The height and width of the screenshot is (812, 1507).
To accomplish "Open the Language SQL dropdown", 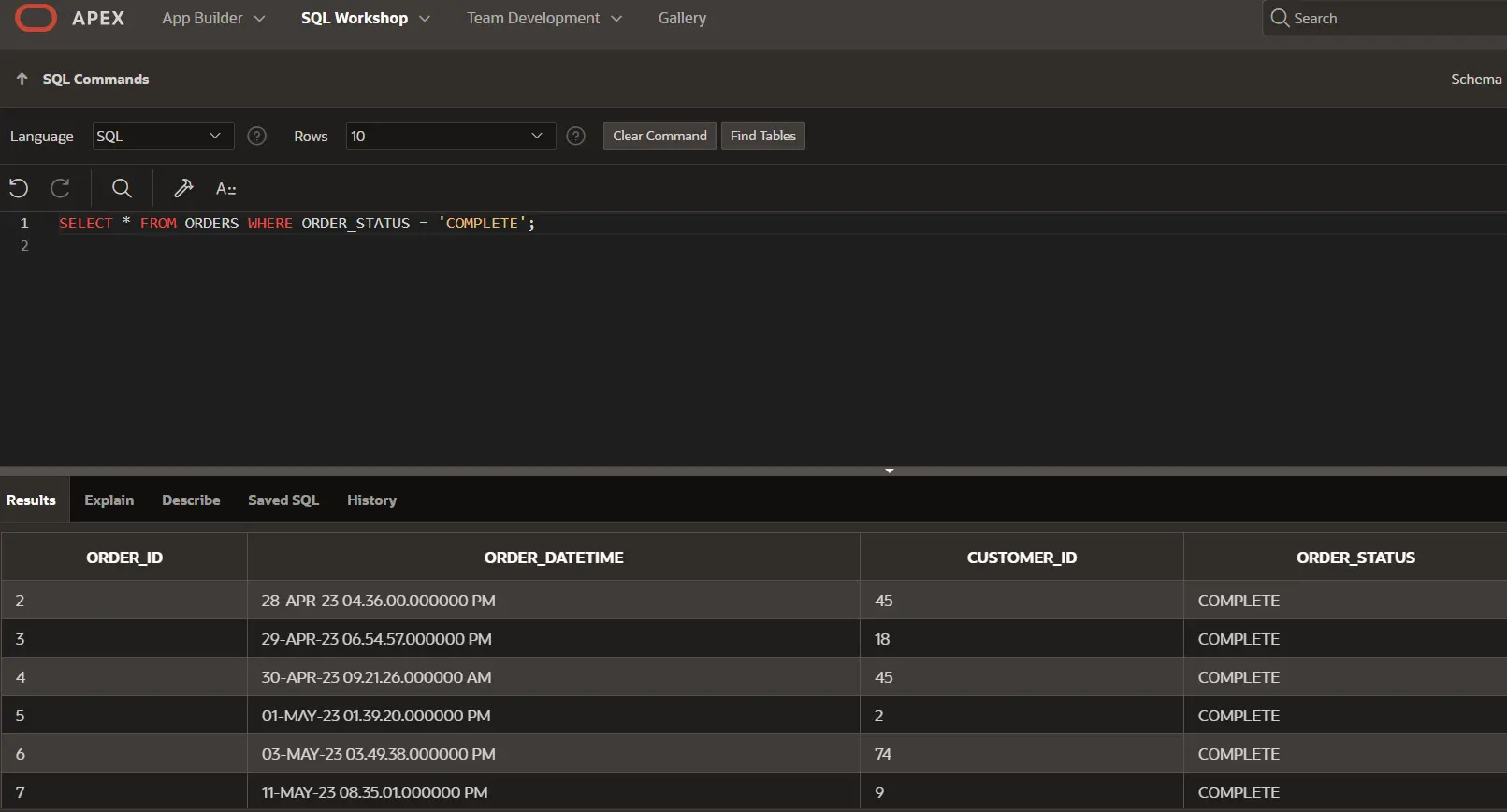I will (163, 136).
